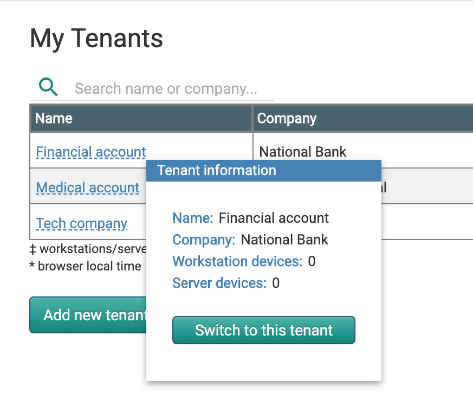
Task: Click the Name label in tenant popup
Action: tap(193, 218)
